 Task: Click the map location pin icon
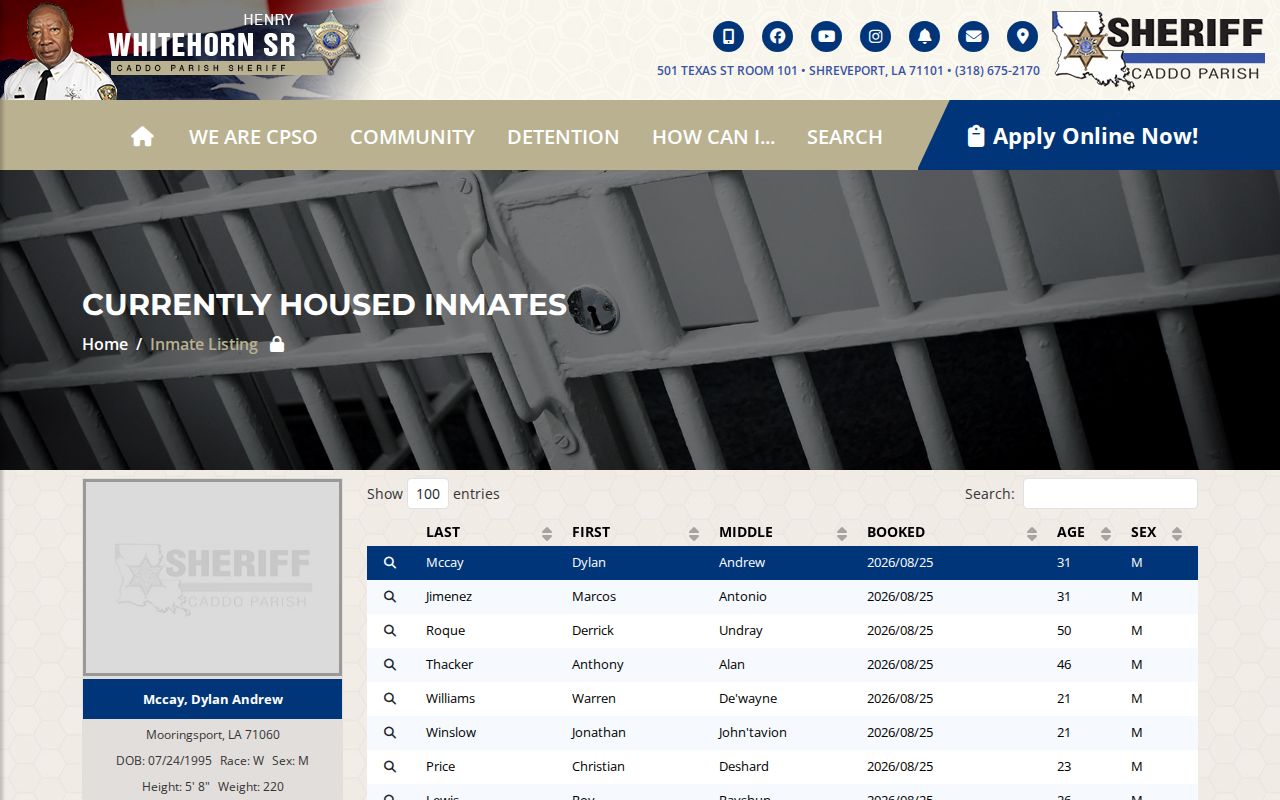tap(1022, 37)
